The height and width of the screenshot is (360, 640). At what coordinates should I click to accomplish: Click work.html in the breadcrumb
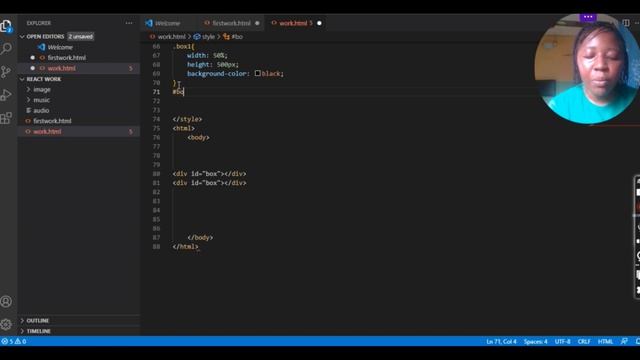pos(171,37)
